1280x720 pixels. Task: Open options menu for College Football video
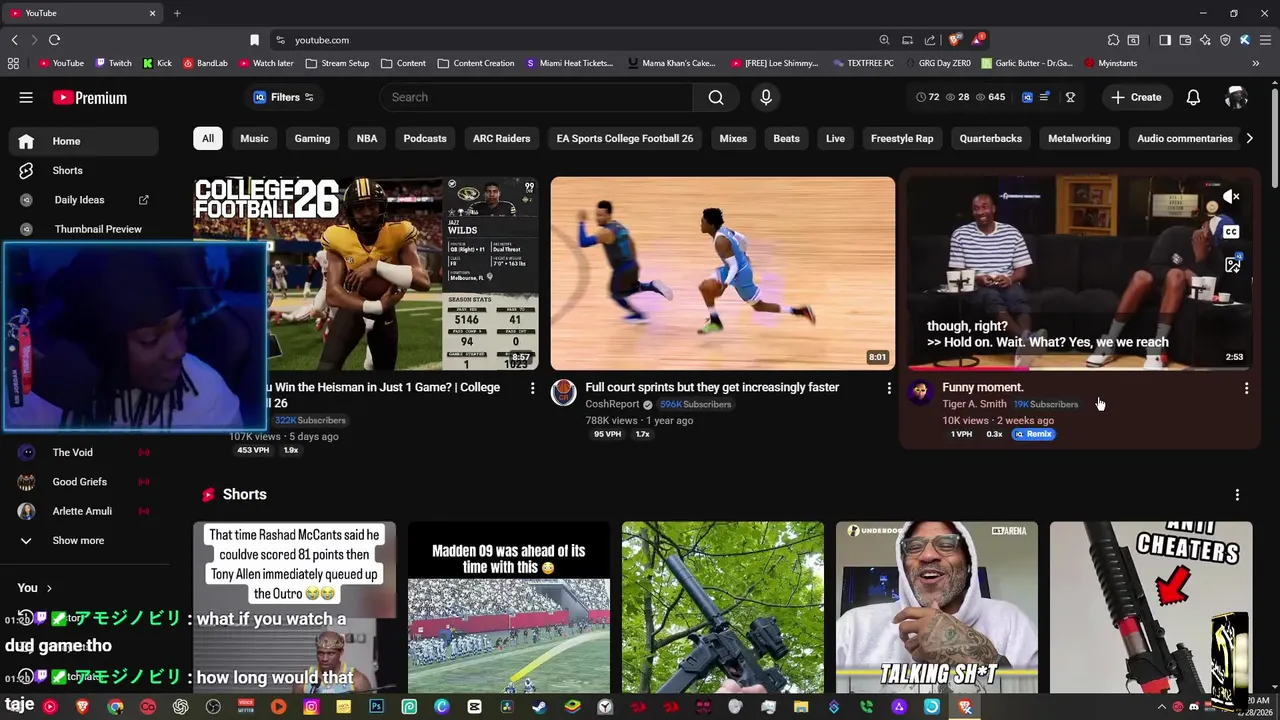pos(532,388)
